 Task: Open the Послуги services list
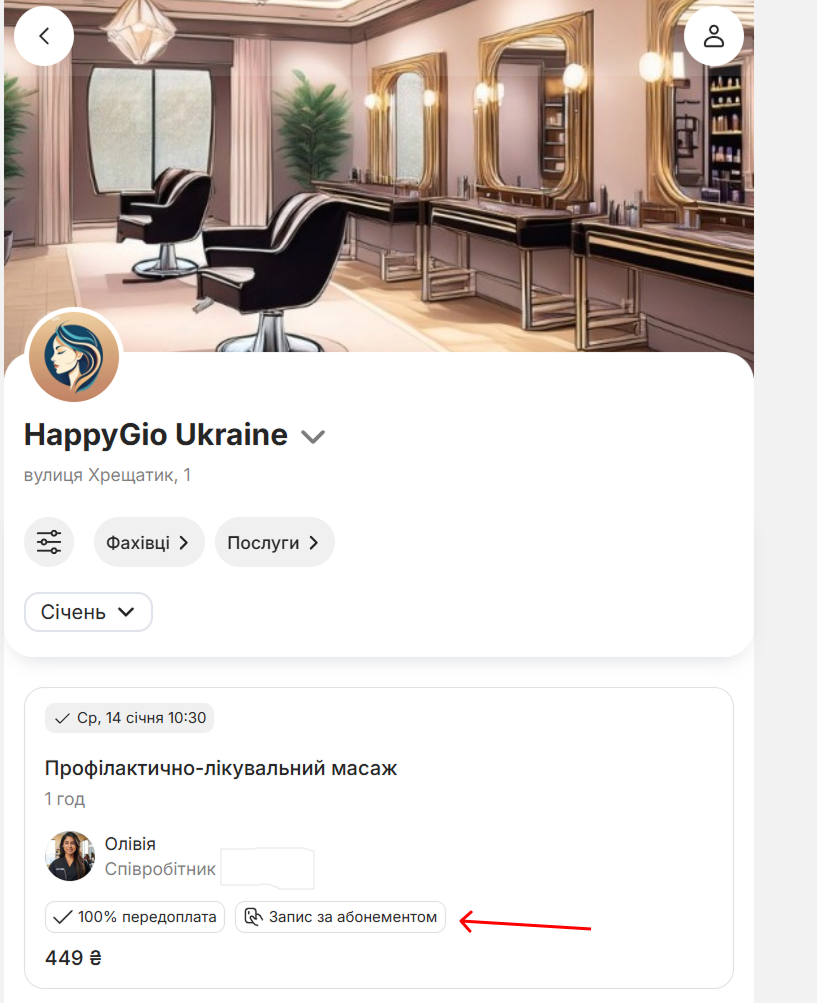click(274, 542)
